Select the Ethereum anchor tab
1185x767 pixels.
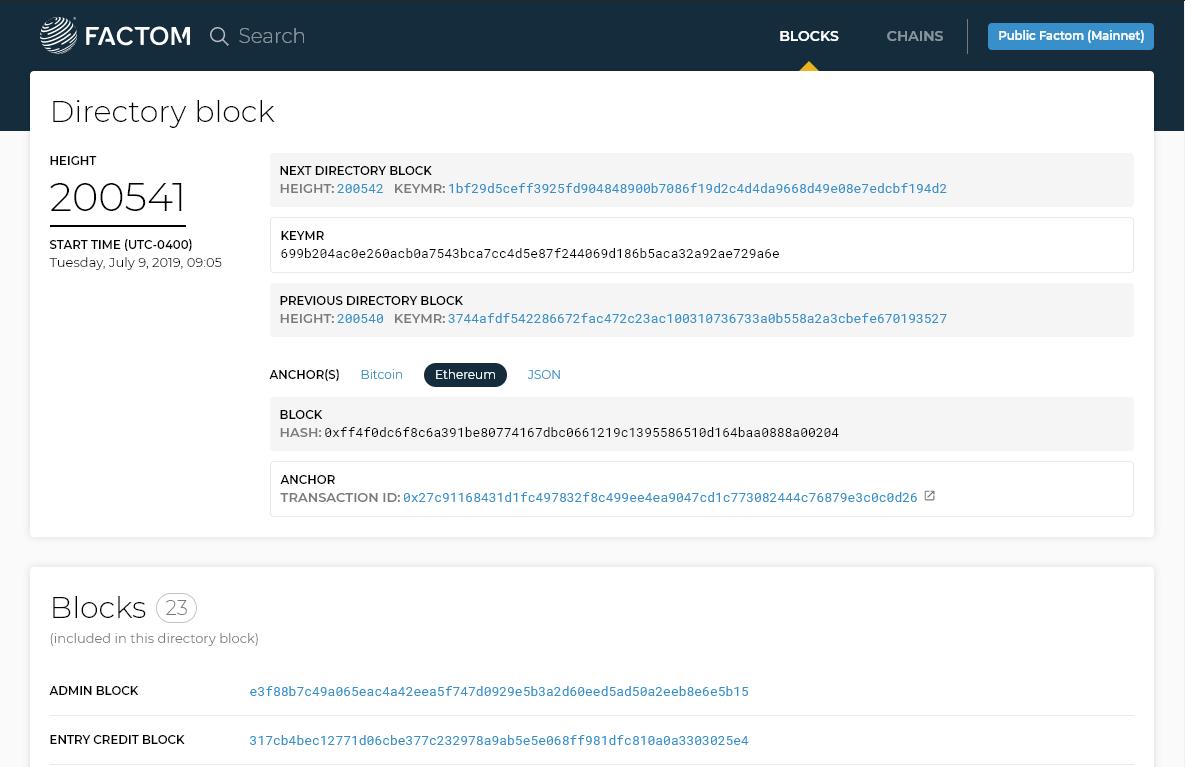[465, 374]
